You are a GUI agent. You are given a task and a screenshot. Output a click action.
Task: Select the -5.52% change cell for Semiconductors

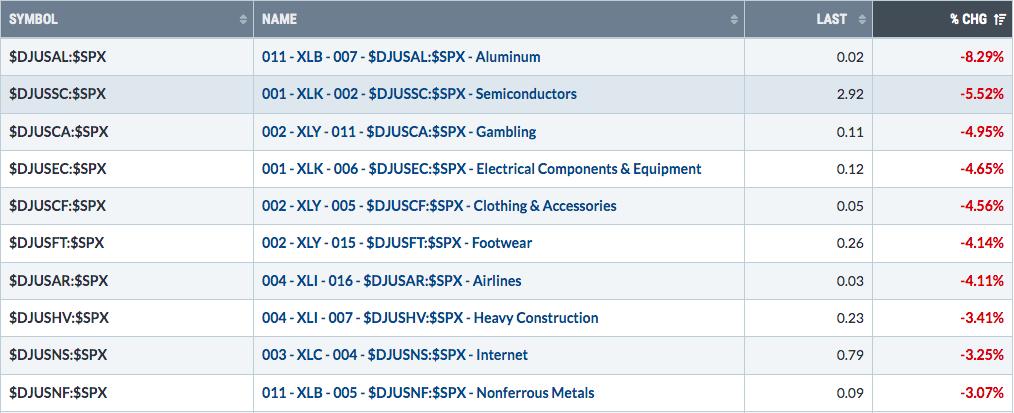[x=944, y=94]
